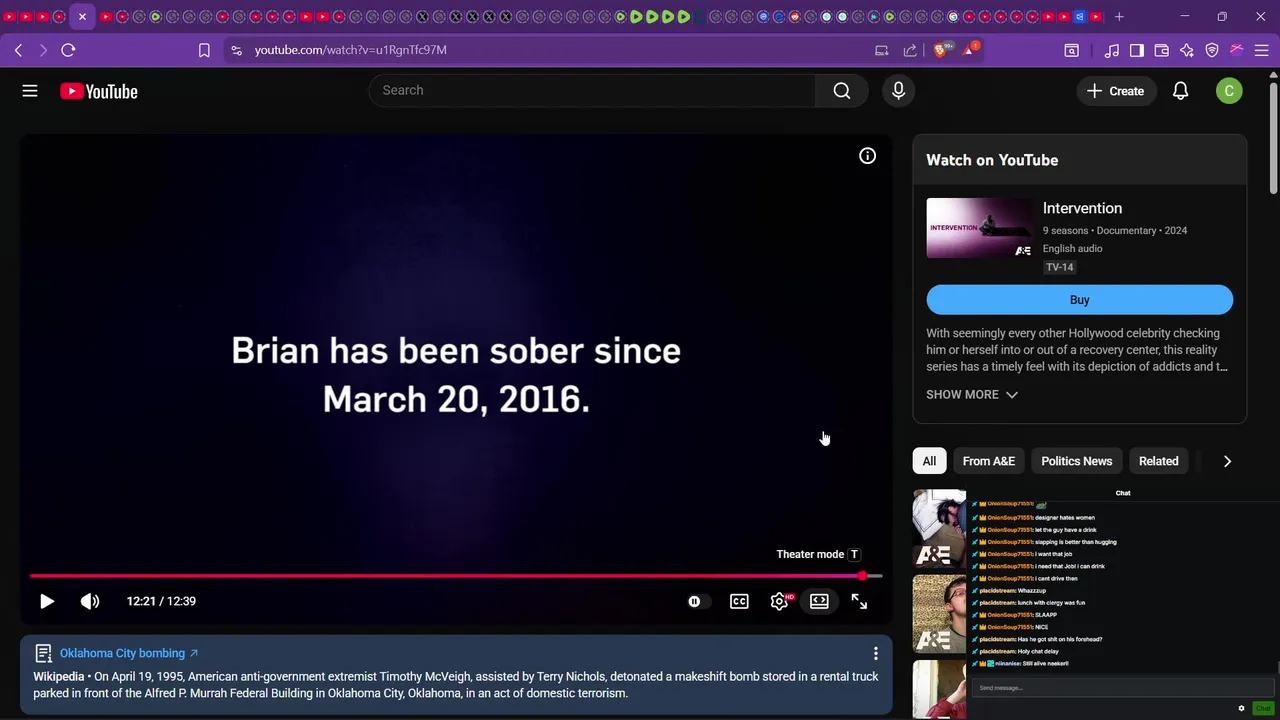The image size is (1280, 720).
Task: Reload the page
Action: [x=68, y=50]
